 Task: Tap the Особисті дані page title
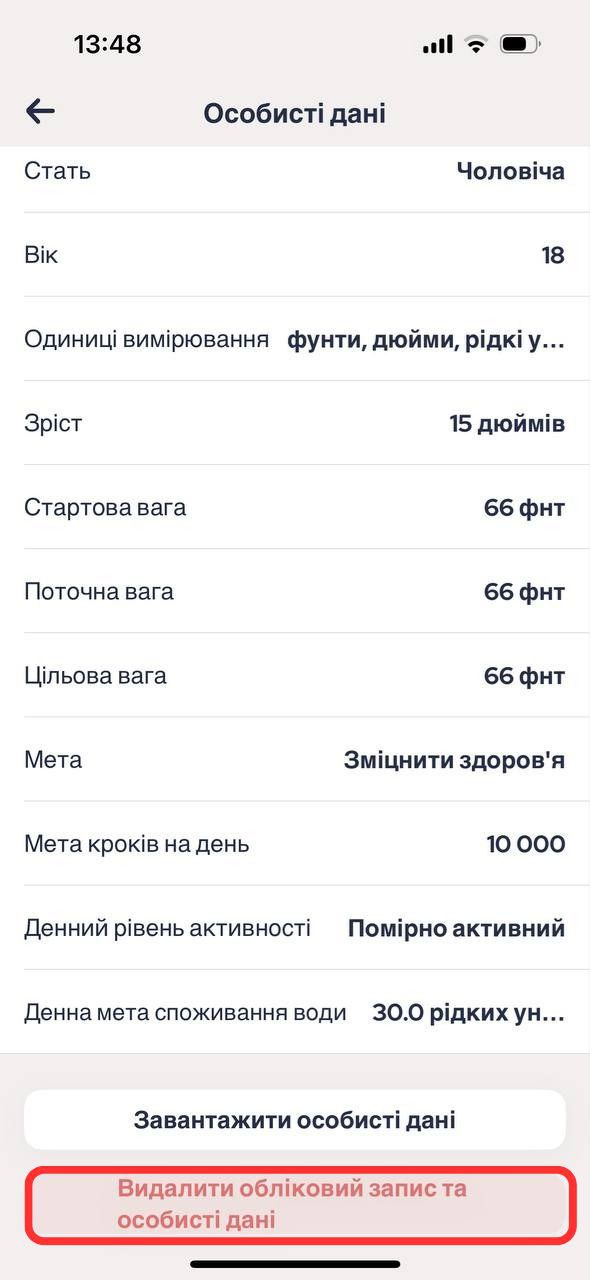(x=295, y=113)
